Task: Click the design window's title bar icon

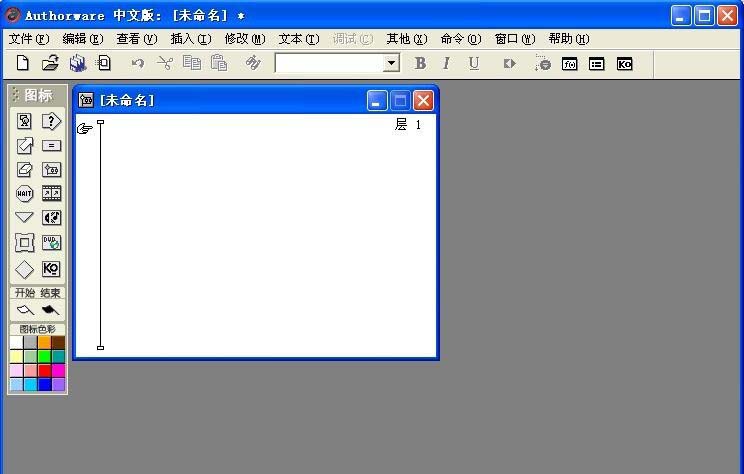Action: tap(86, 100)
